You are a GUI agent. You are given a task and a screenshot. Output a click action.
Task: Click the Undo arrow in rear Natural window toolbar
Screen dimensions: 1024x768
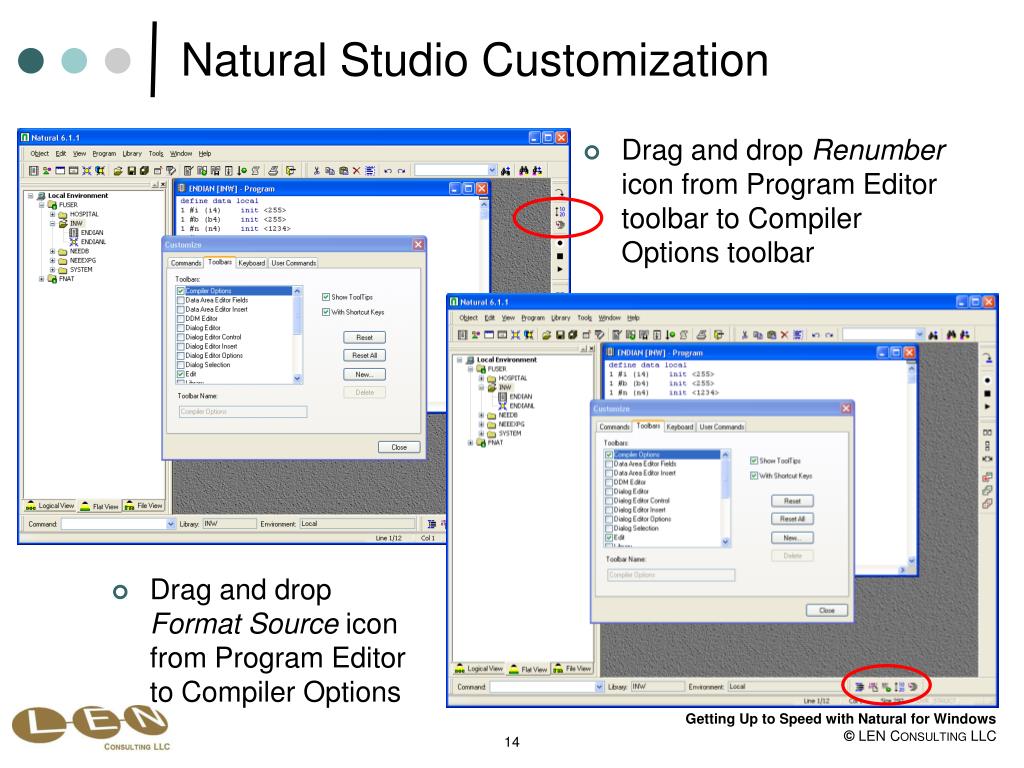click(x=388, y=171)
